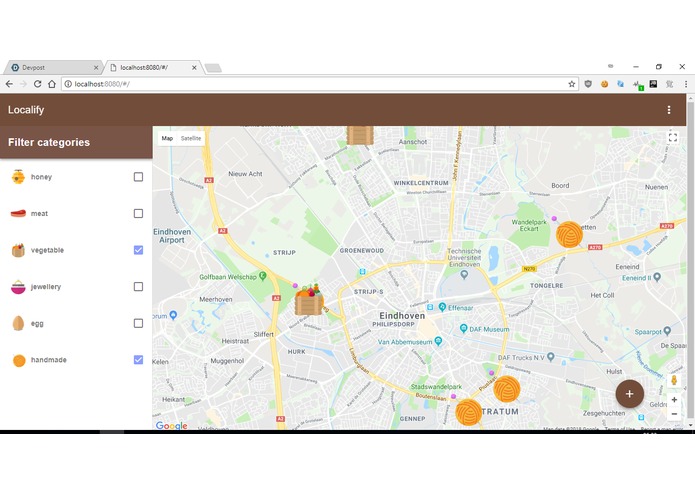695x494 pixels.
Task: Zoom out on the map
Action: coord(674,414)
